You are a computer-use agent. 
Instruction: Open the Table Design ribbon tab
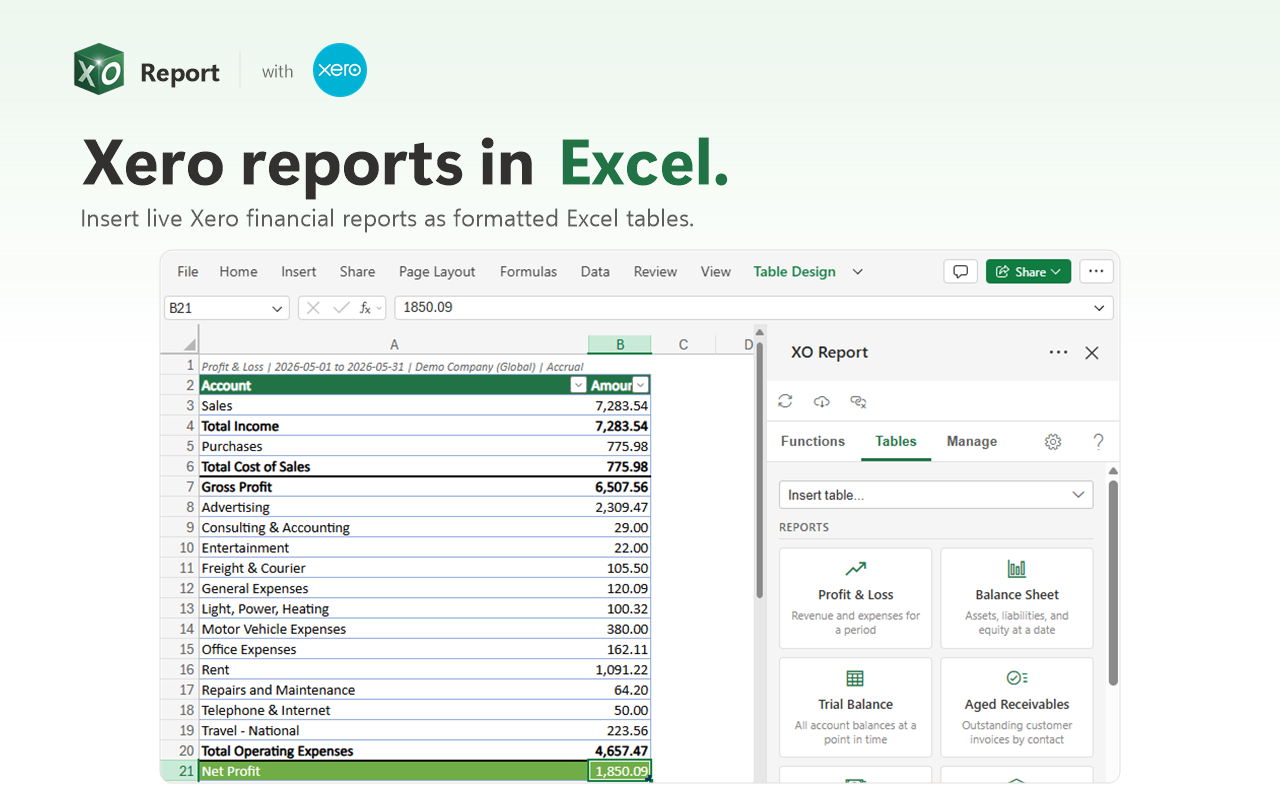pos(794,271)
